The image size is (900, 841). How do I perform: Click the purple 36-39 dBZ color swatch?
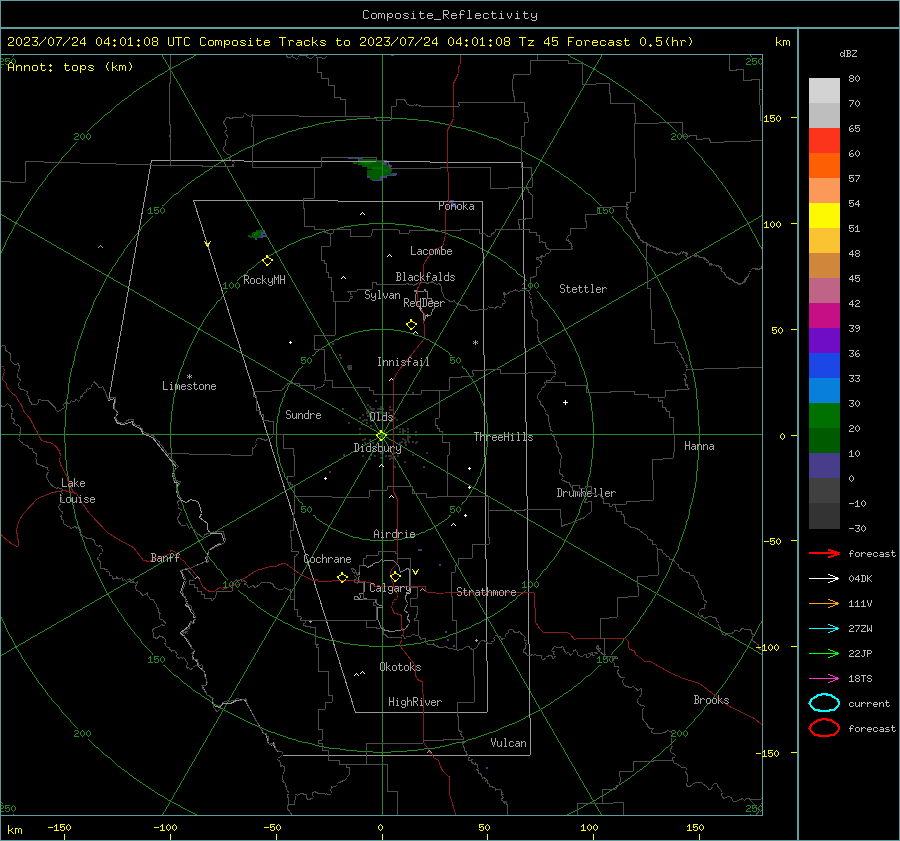click(x=824, y=340)
